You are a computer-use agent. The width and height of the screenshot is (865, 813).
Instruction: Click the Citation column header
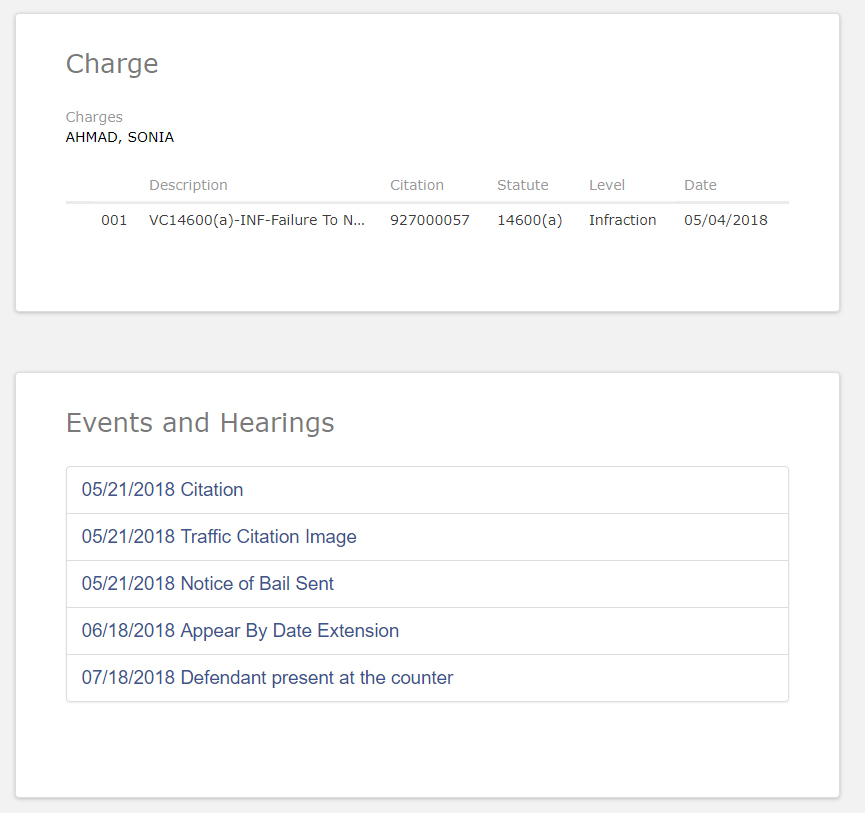[417, 185]
